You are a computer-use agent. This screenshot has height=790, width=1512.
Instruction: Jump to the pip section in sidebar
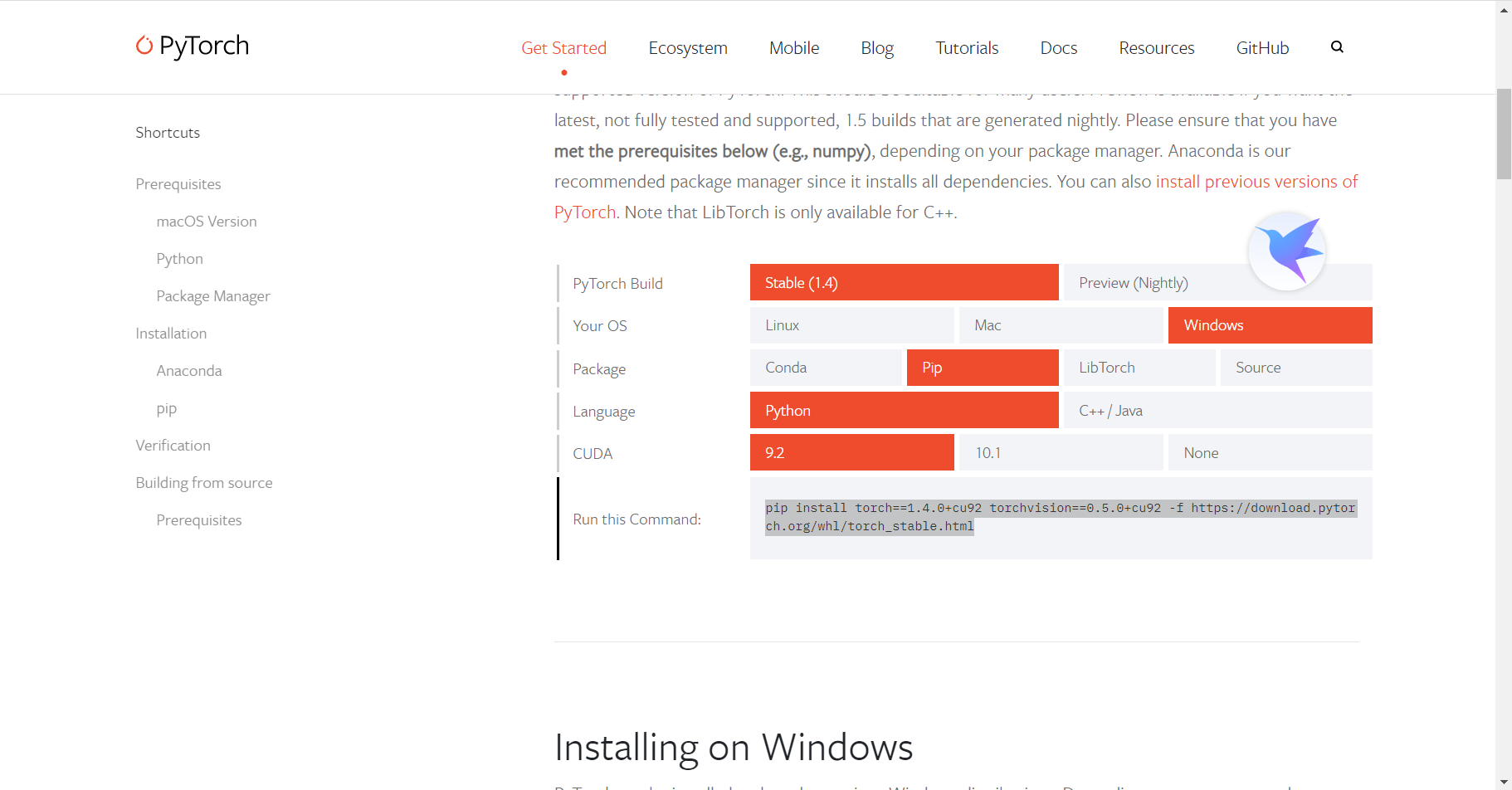[166, 407]
